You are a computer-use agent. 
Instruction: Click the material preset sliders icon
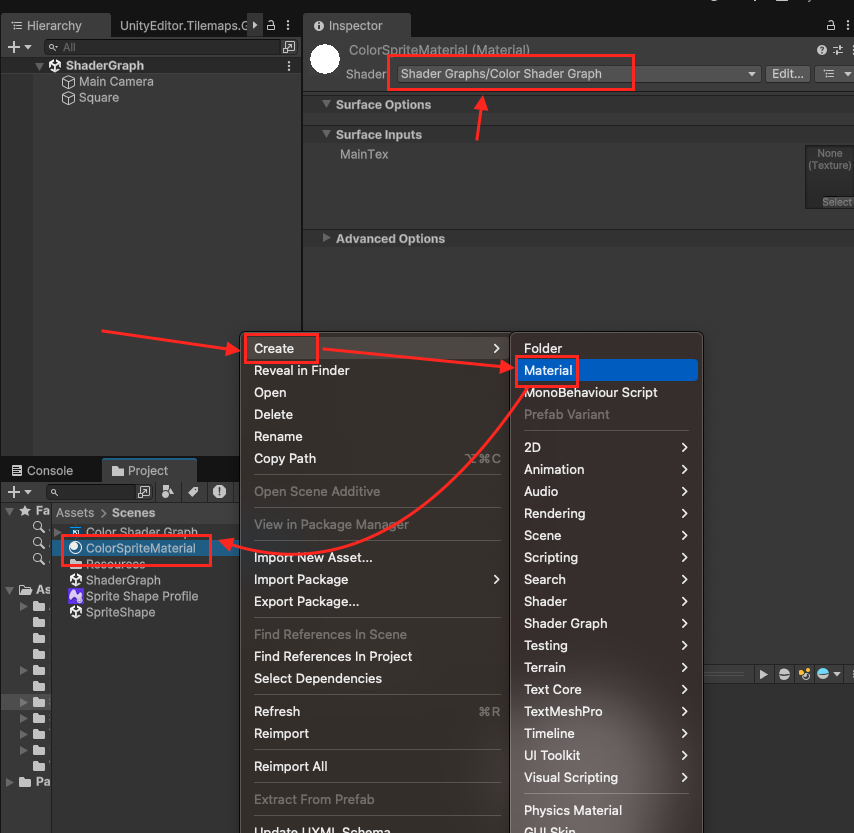tap(838, 50)
